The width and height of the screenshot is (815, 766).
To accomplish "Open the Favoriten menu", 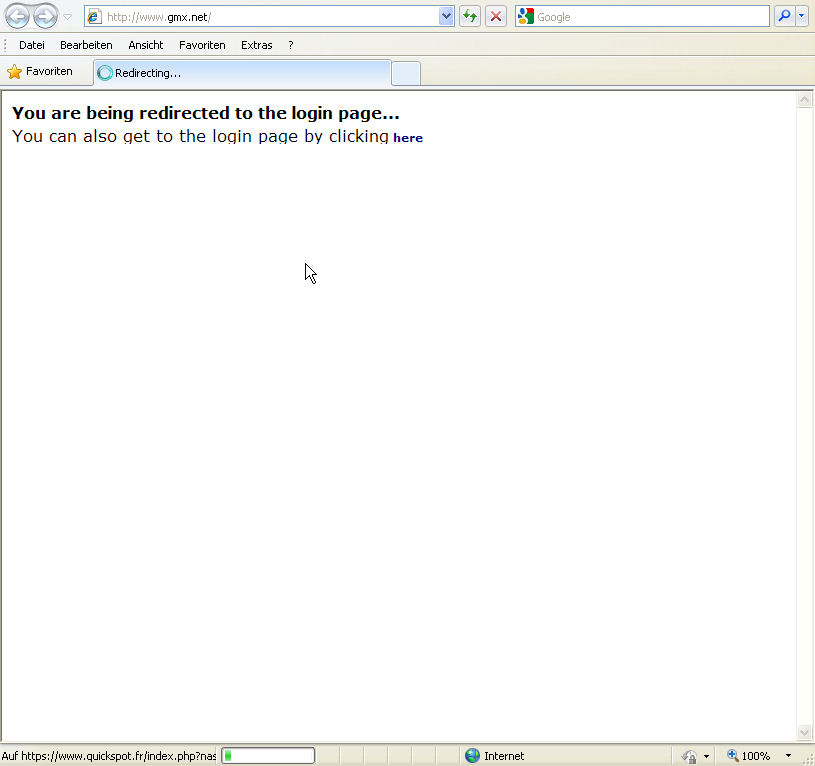I will coord(202,45).
